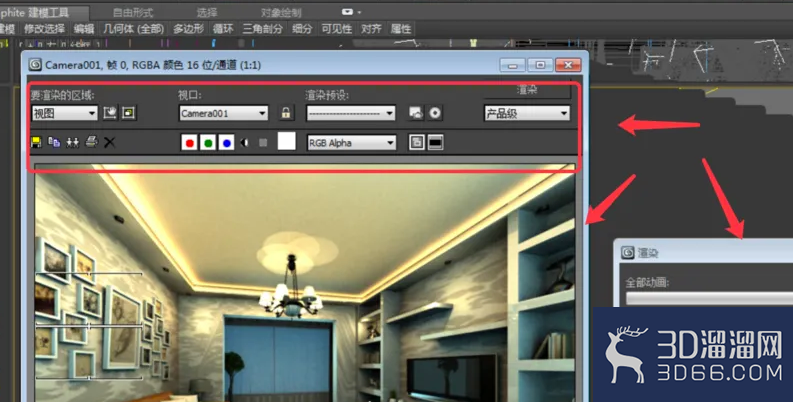
Task: Open the 细分 ribbon panel
Action: tap(302, 29)
